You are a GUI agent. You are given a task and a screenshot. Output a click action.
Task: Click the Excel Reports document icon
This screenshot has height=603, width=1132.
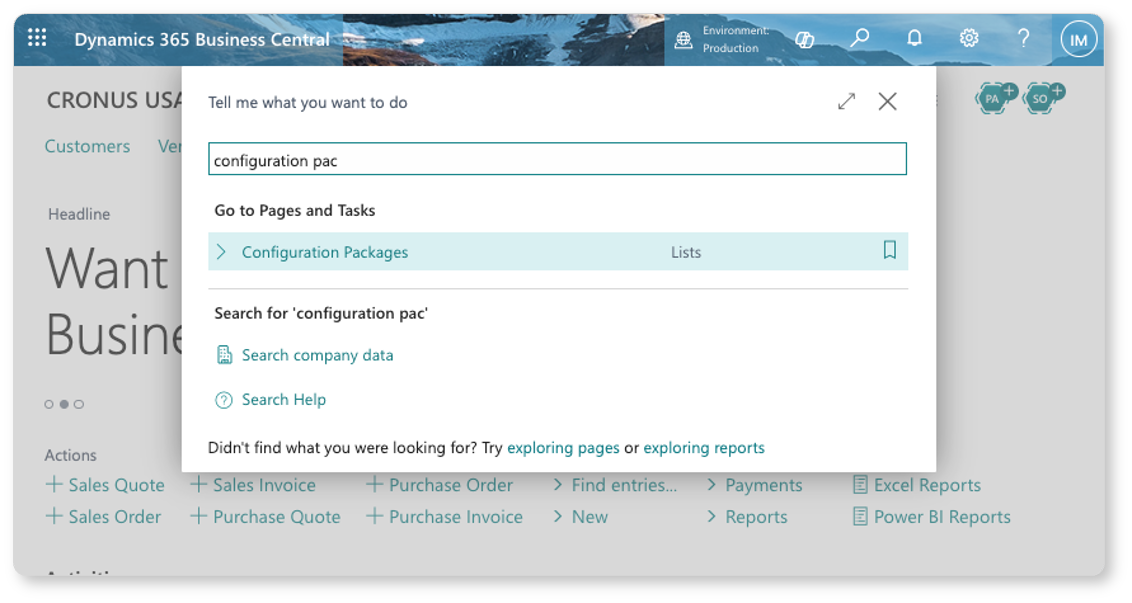coord(860,485)
